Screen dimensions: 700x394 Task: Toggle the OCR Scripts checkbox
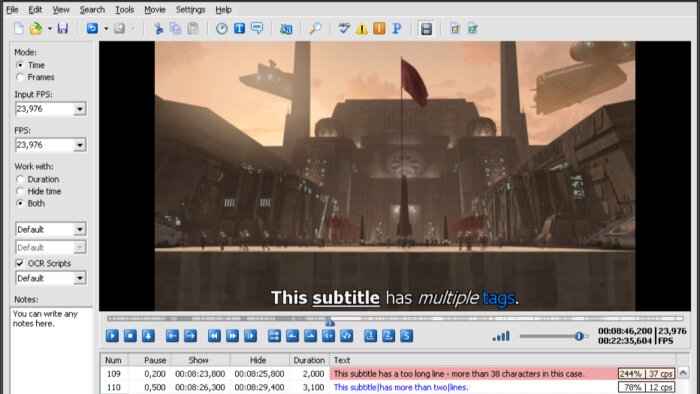pyautogui.click(x=20, y=263)
